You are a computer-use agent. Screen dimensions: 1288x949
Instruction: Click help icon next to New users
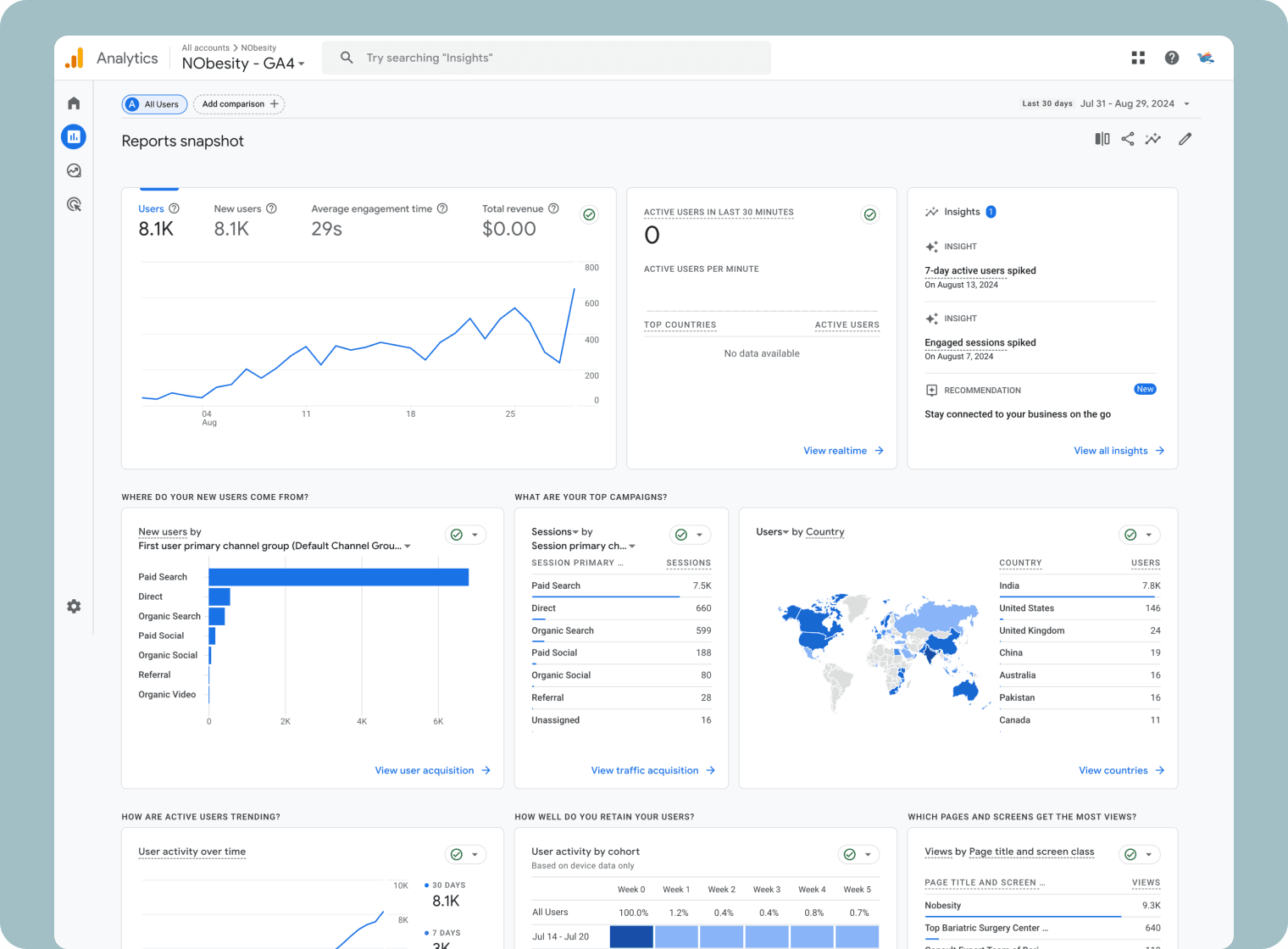[x=271, y=208]
